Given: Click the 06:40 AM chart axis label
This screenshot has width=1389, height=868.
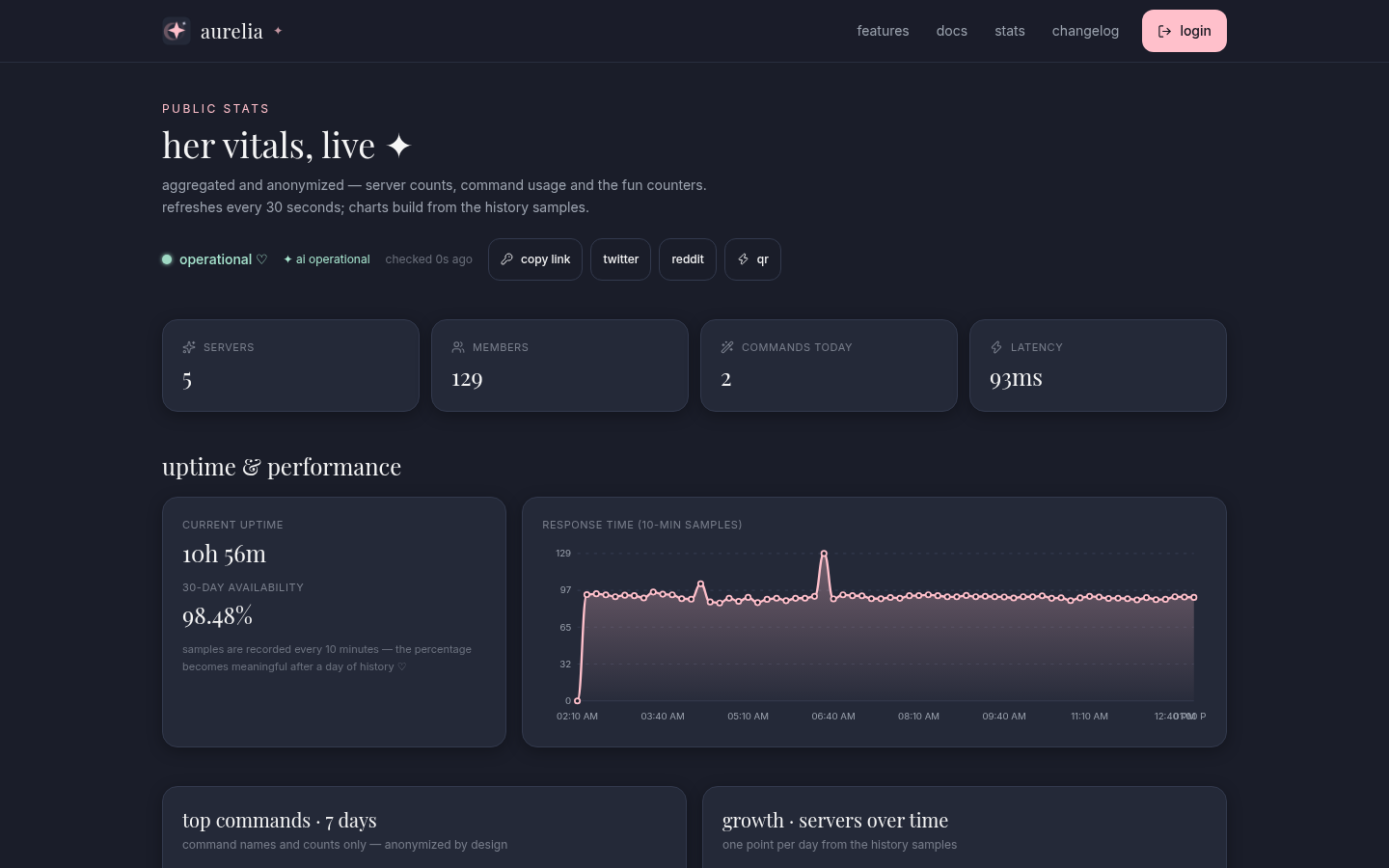Looking at the screenshot, I should [833, 717].
